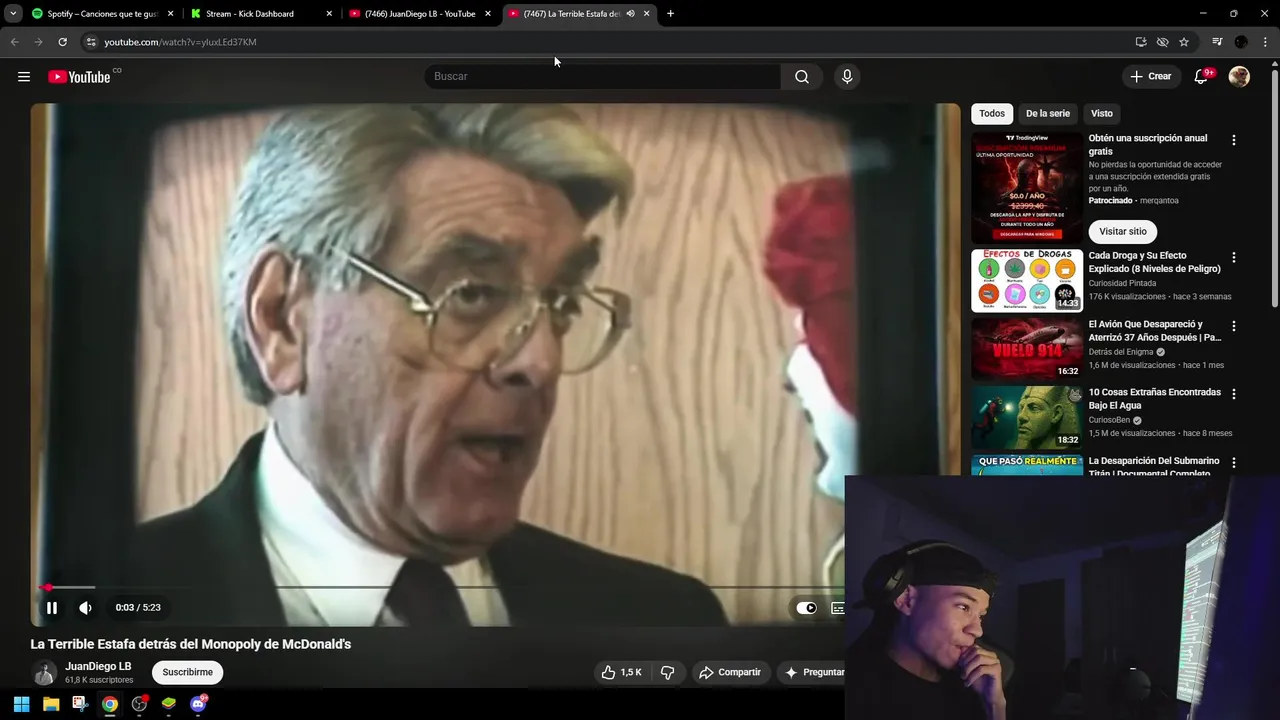Open more options for the TradingView ad
The image size is (1280, 720).
pos(1233,140)
